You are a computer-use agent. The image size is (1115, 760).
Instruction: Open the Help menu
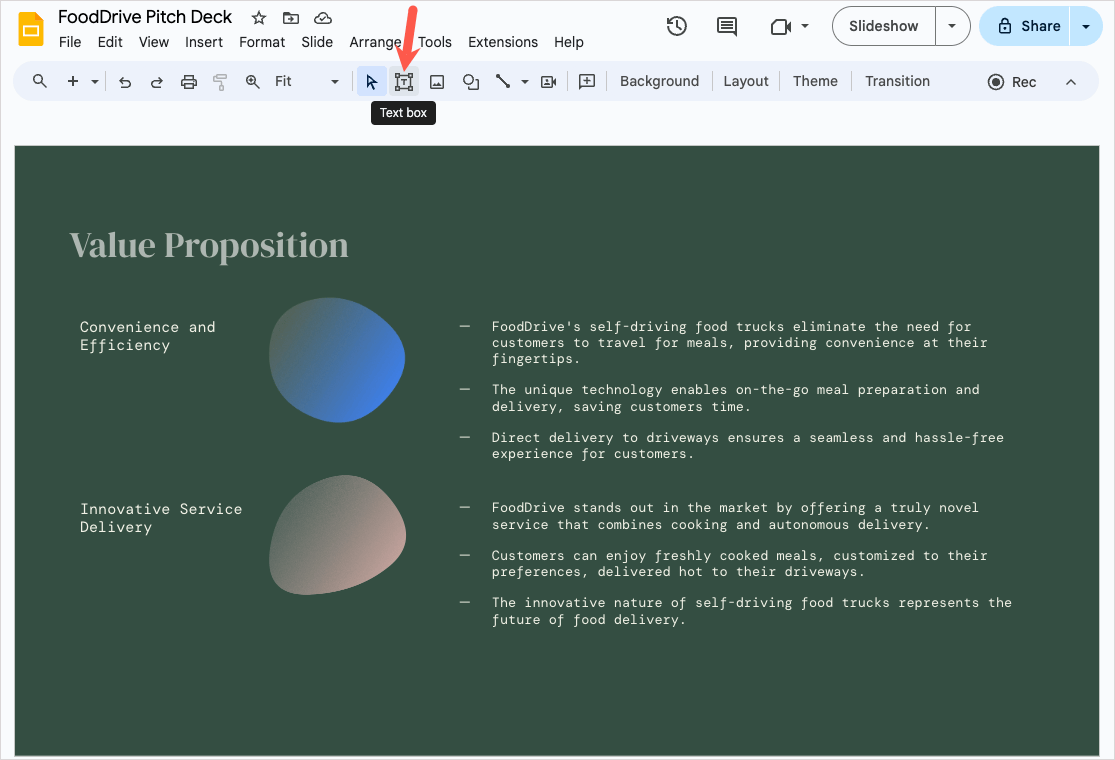click(569, 42)
